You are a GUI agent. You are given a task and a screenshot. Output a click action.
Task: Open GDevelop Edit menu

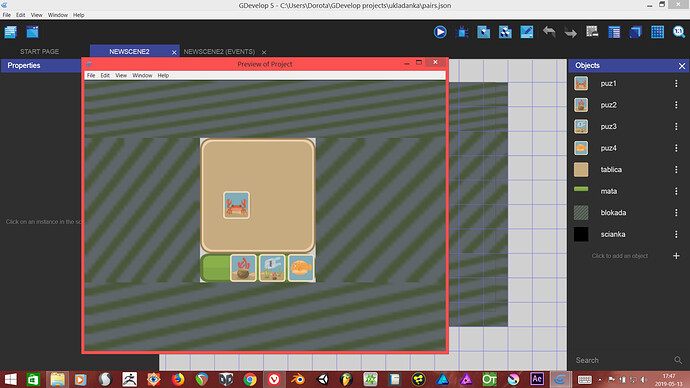(21, 15)
